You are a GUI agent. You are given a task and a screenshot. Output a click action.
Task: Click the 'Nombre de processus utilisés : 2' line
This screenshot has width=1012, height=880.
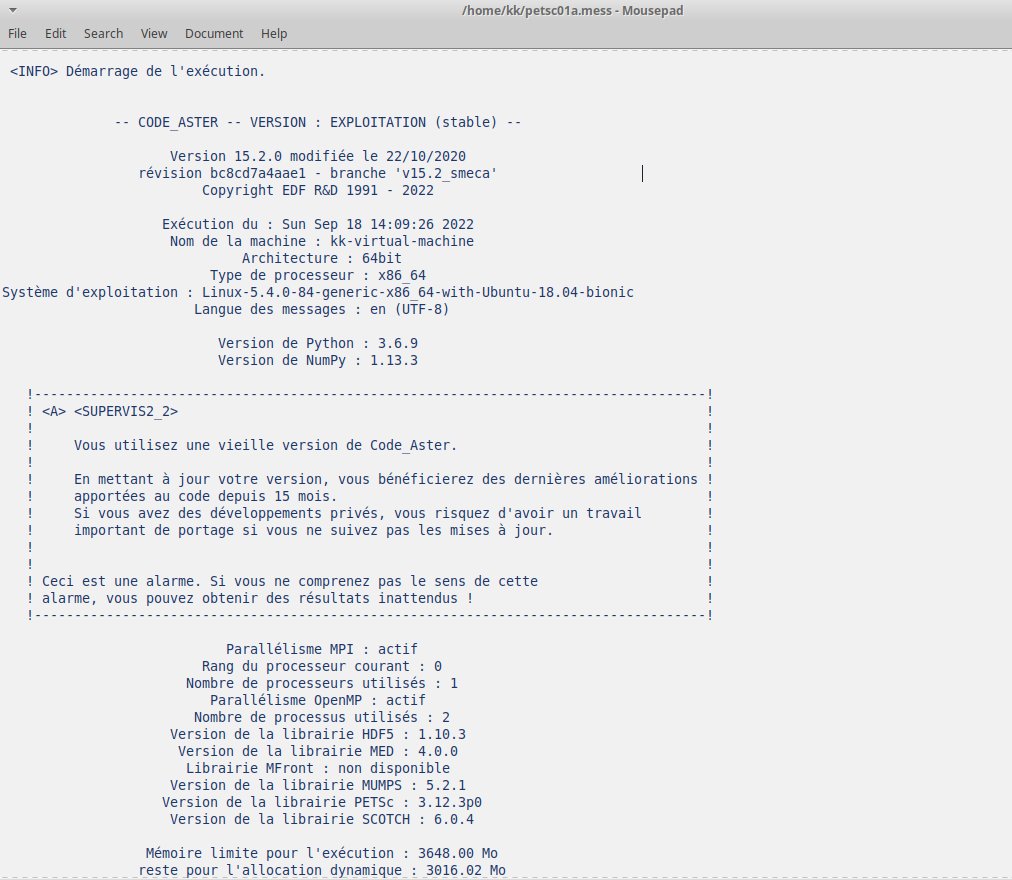(322, 717)
